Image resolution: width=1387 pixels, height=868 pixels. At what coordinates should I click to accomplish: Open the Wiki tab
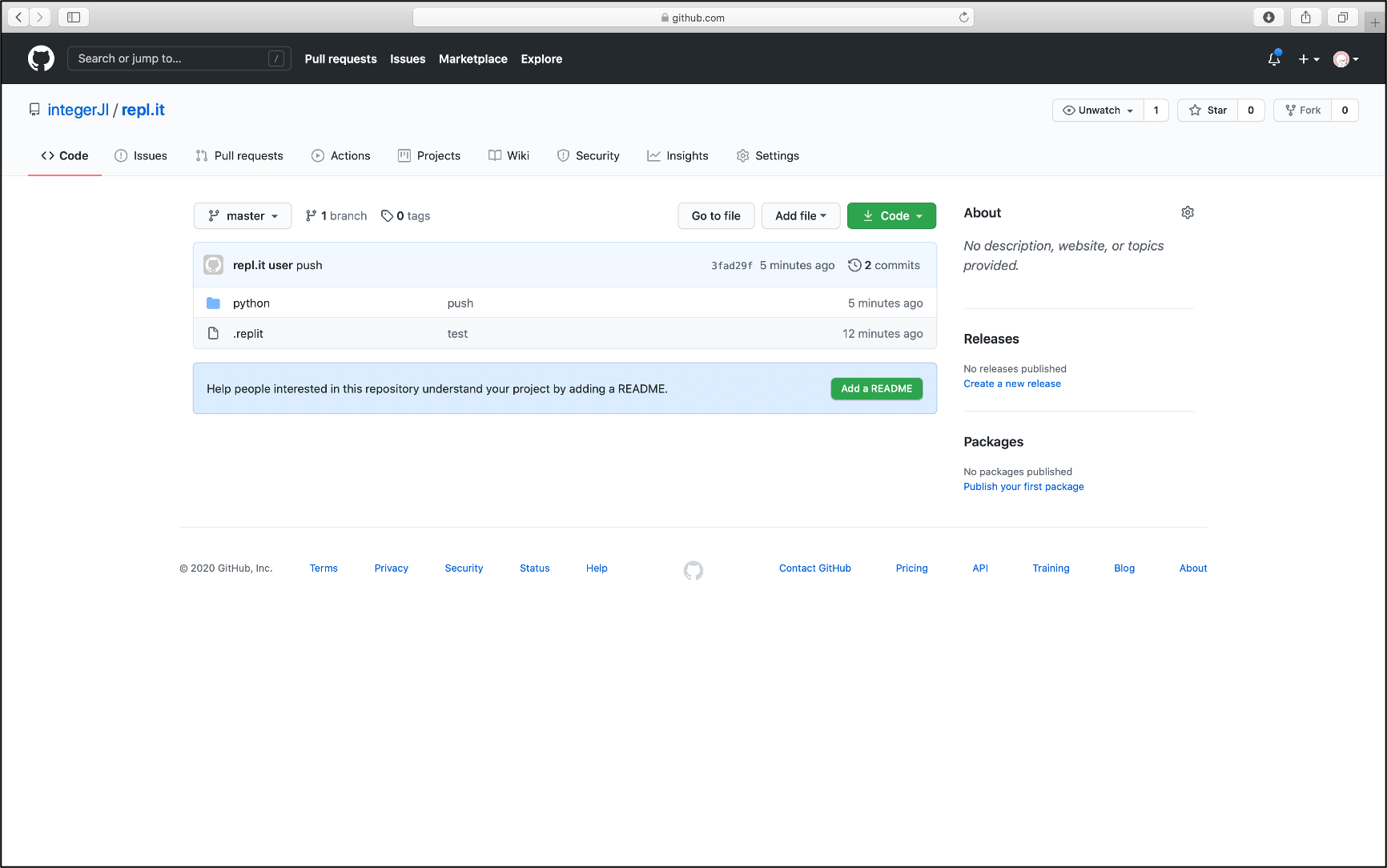509,155
